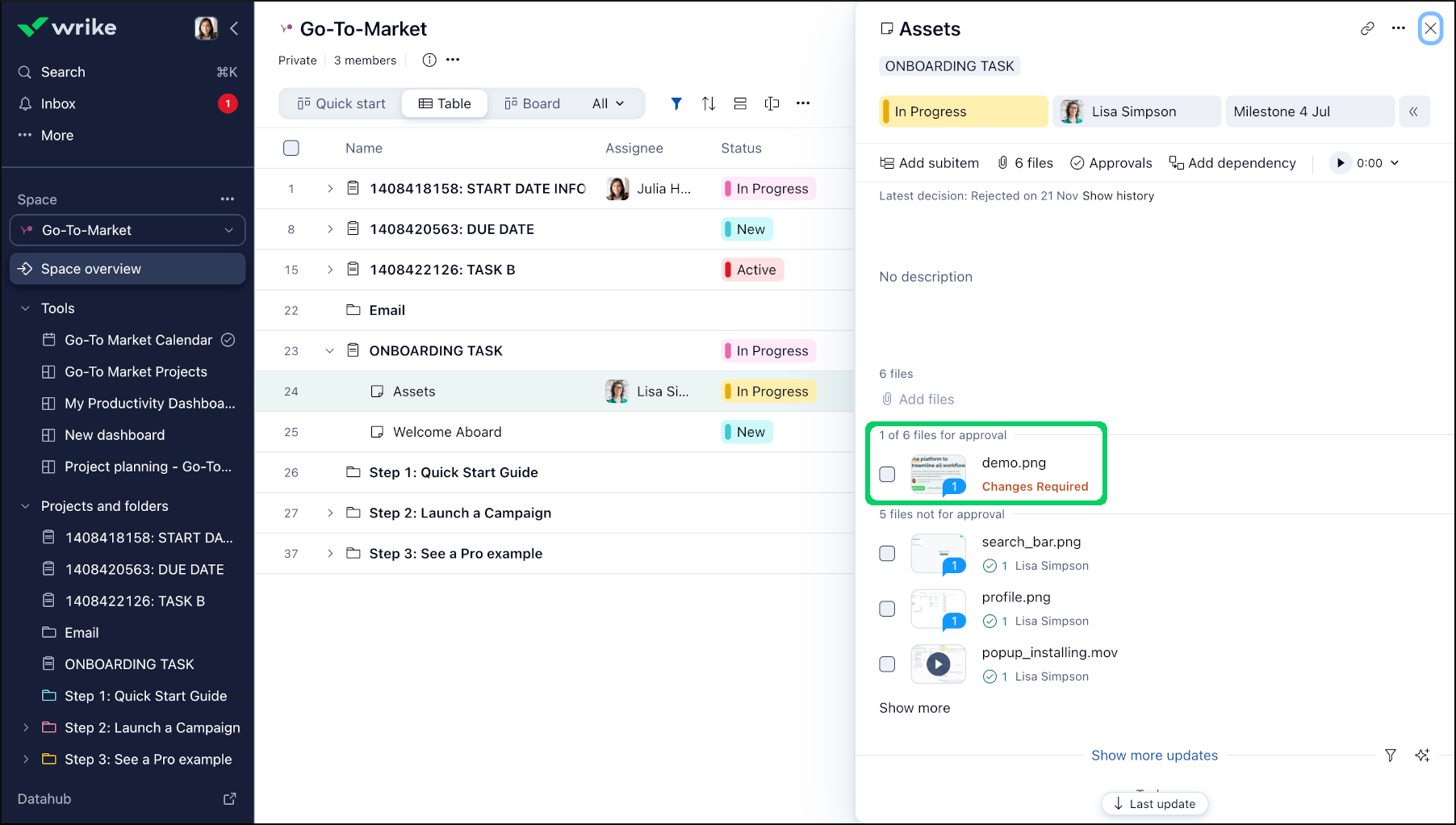Screen dimensions: 1456x825
Task: Tick the checkbox beside search_bar.png
Action: pos(887,554)
